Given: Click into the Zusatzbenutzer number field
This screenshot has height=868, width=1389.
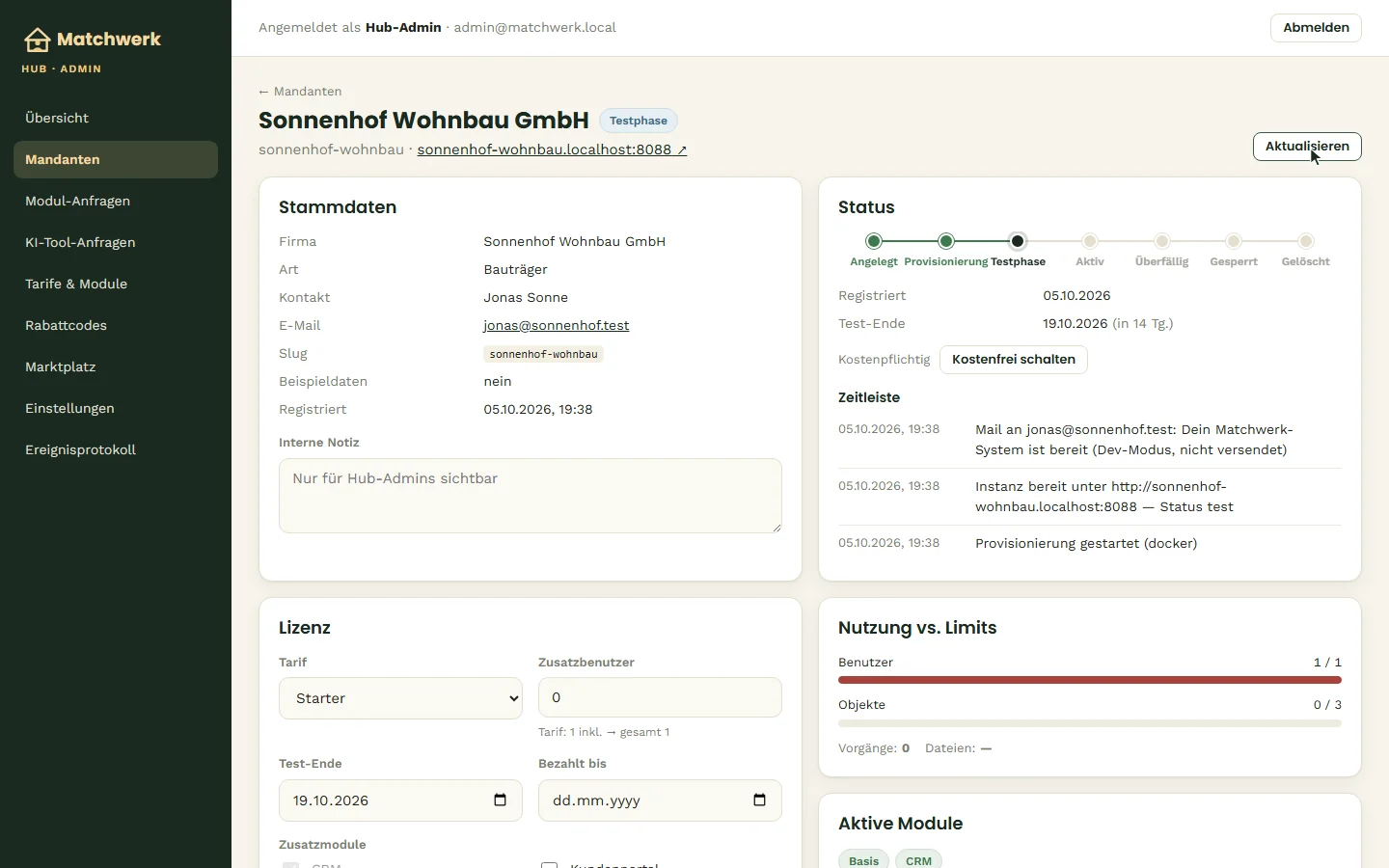Looking at the screenshot, I should tap(660, 697).
